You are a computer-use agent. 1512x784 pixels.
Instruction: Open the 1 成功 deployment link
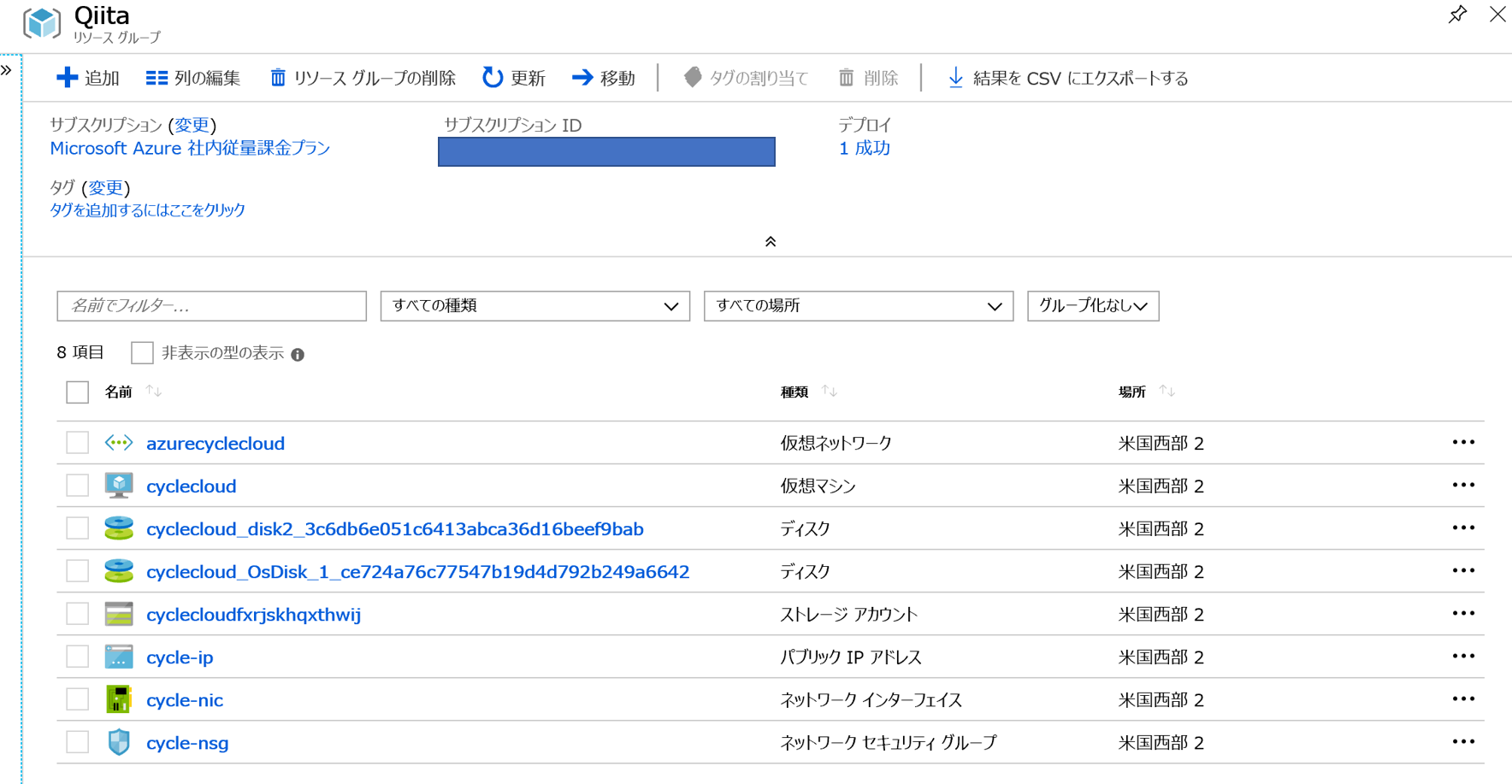point(864,148)
